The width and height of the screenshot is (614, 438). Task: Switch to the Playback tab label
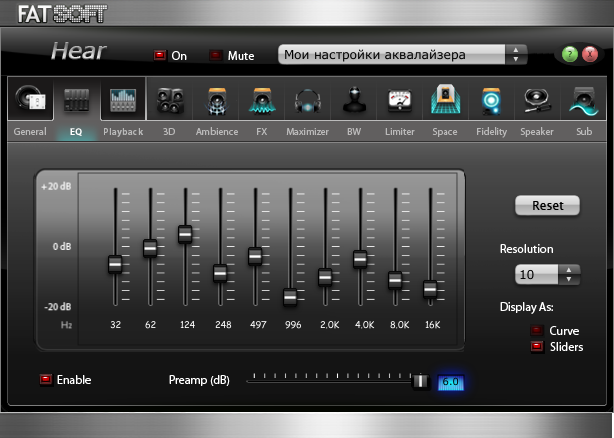click(x=123, y=132)
